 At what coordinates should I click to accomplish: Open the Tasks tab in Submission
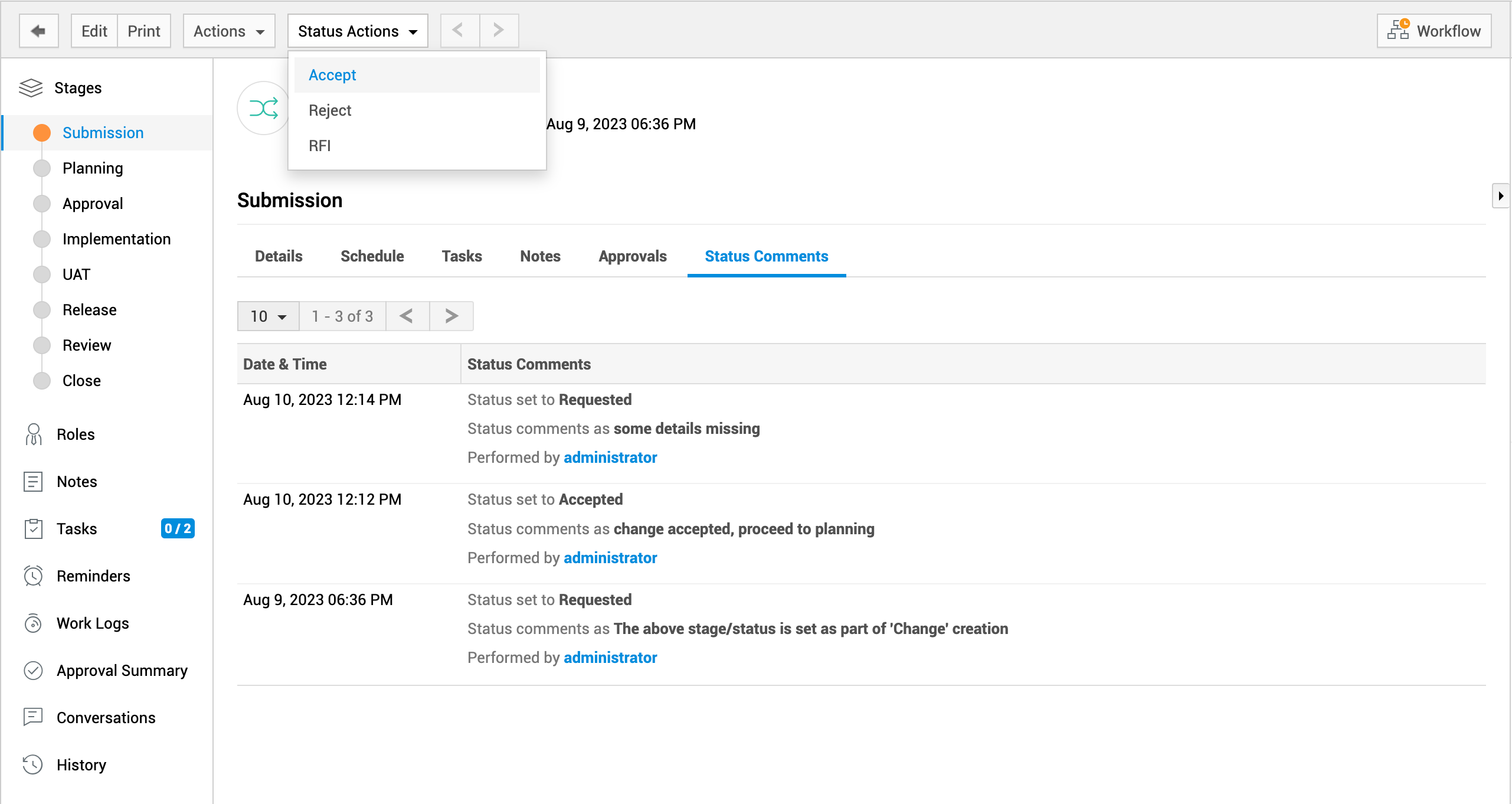(462, 256)
